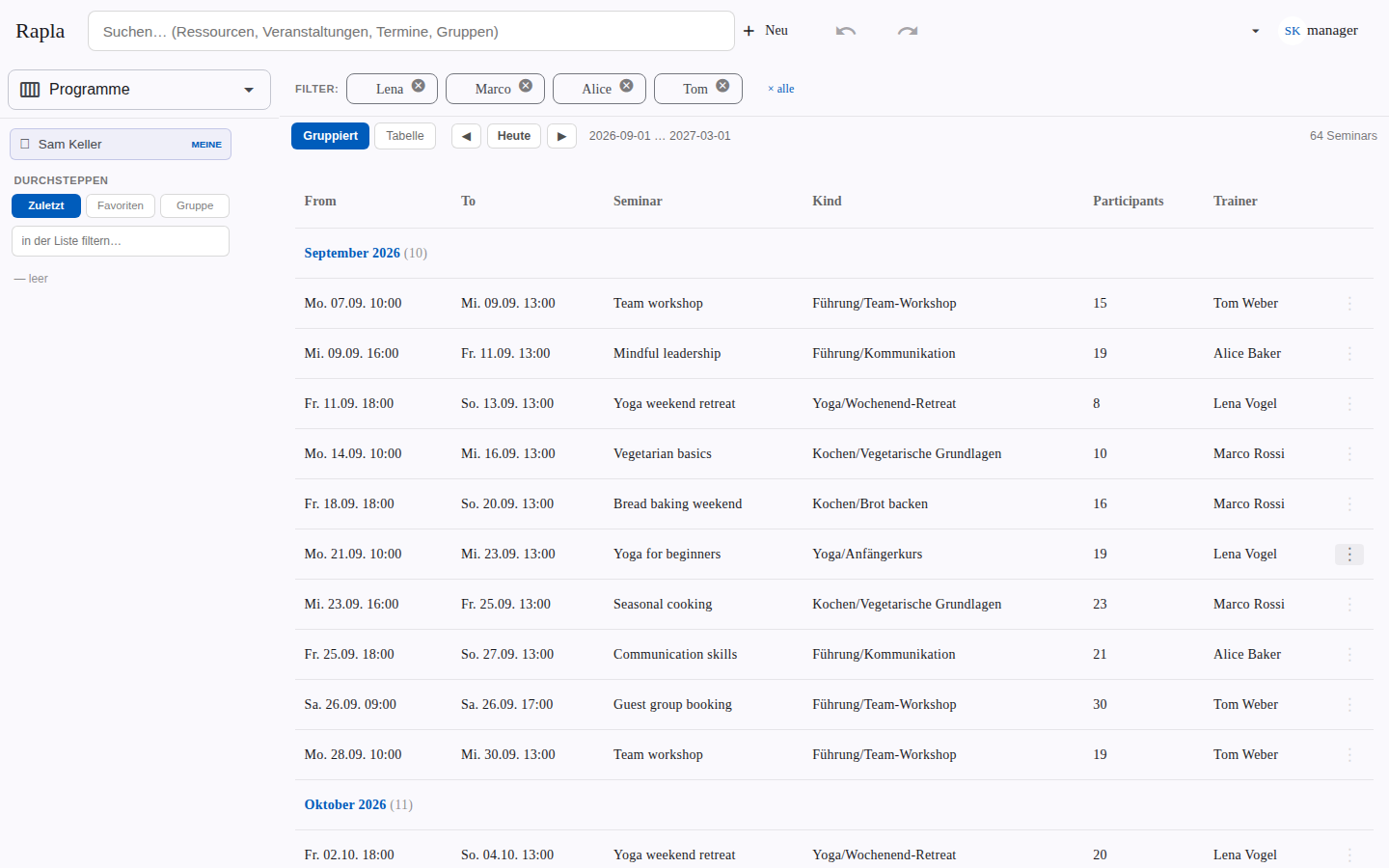Create a new entry with the plus Neu button
This screenshot has height=868, width=1389.
765,31
